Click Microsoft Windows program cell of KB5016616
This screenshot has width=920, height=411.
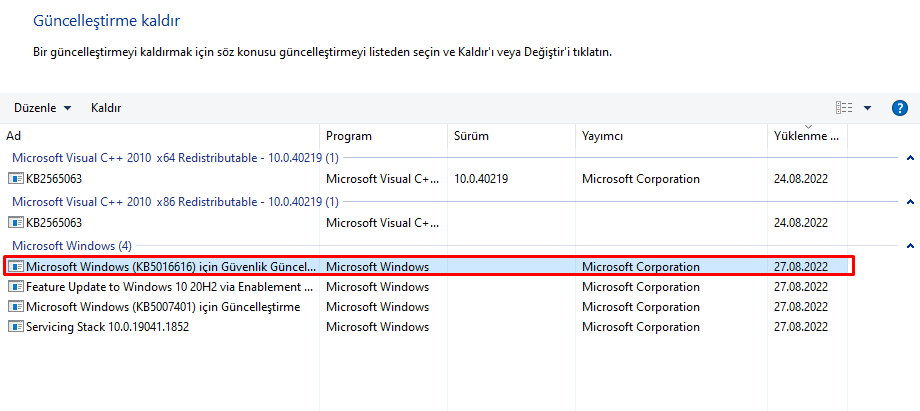tap(377, 267)
